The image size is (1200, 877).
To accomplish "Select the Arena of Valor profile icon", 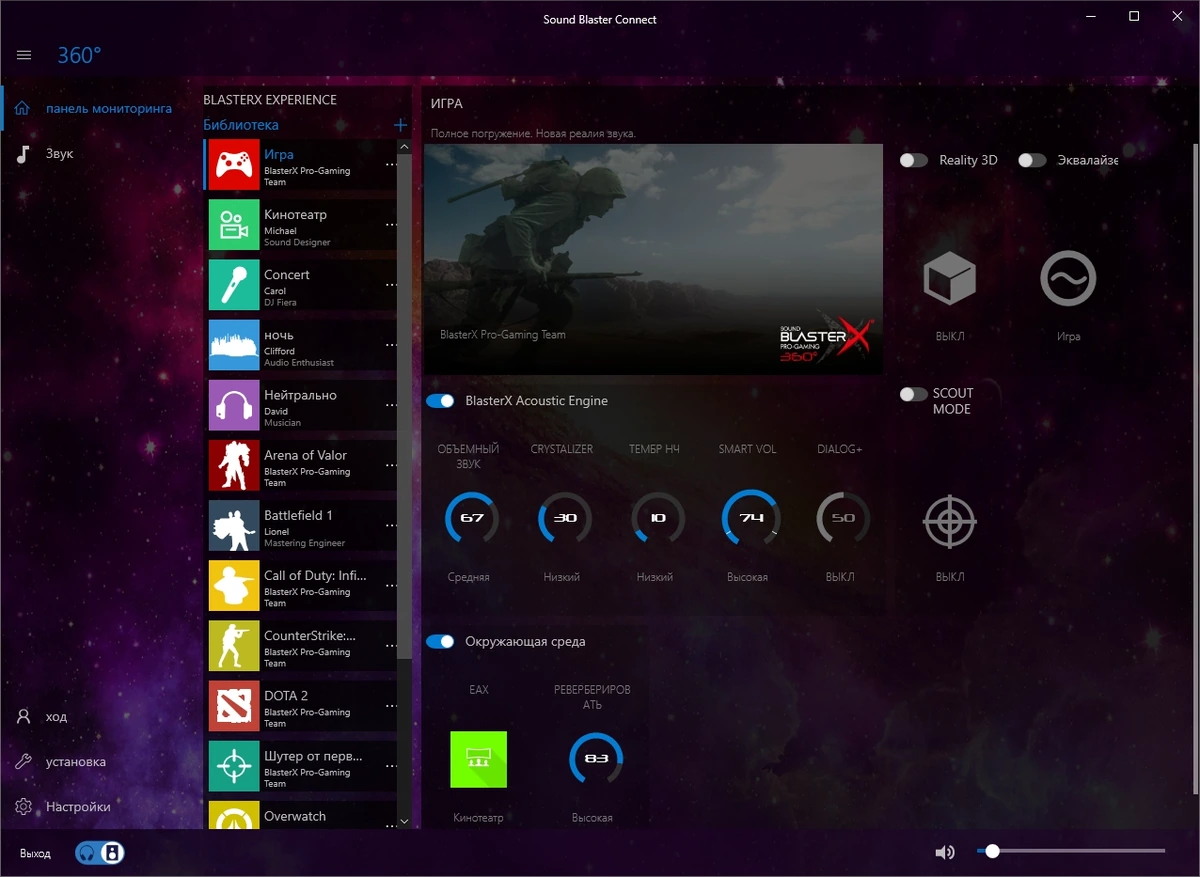I will pyautogui.click(x=234, y=465).
